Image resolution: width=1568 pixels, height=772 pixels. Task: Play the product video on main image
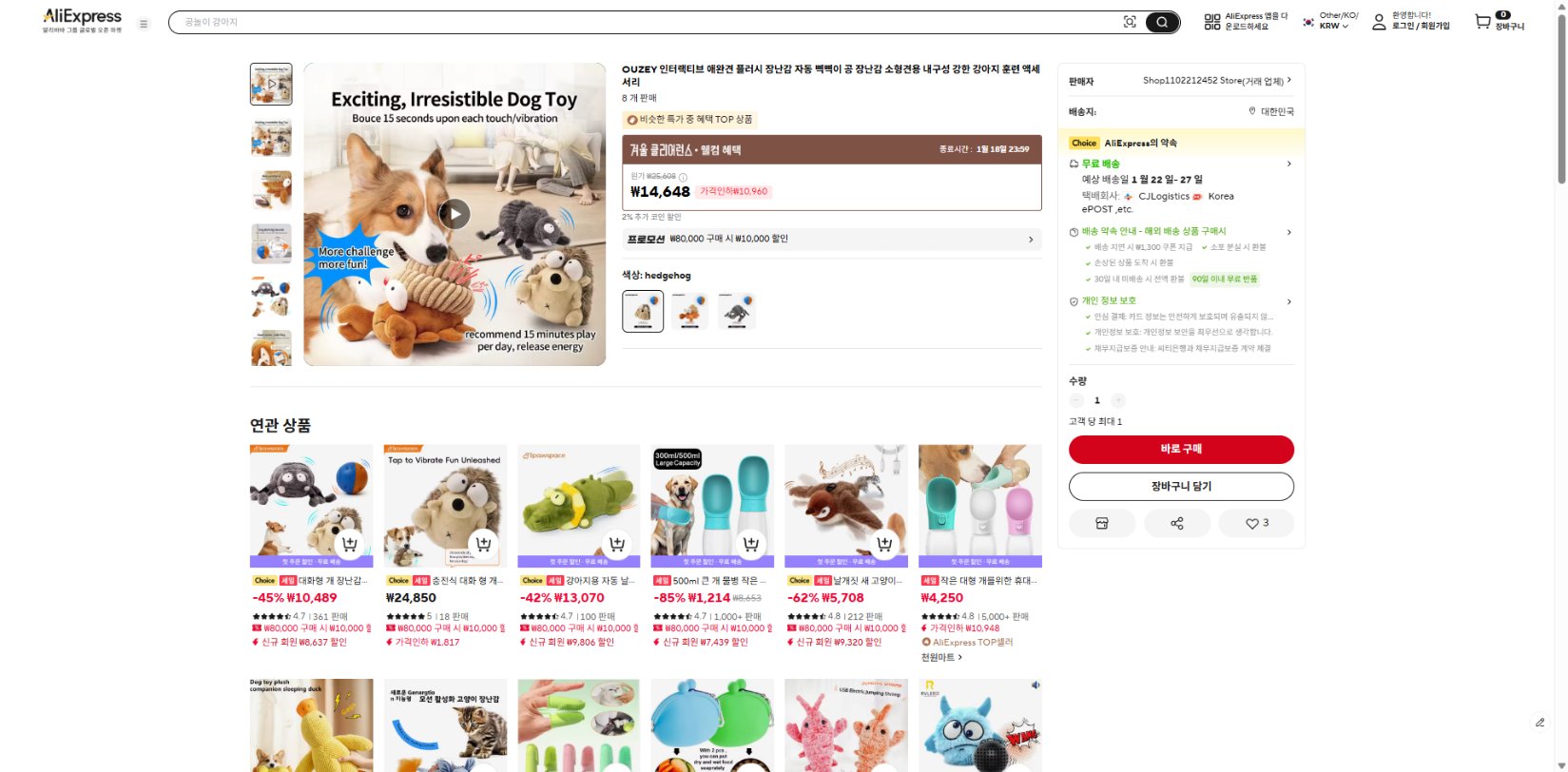click(x=455, y=214)
